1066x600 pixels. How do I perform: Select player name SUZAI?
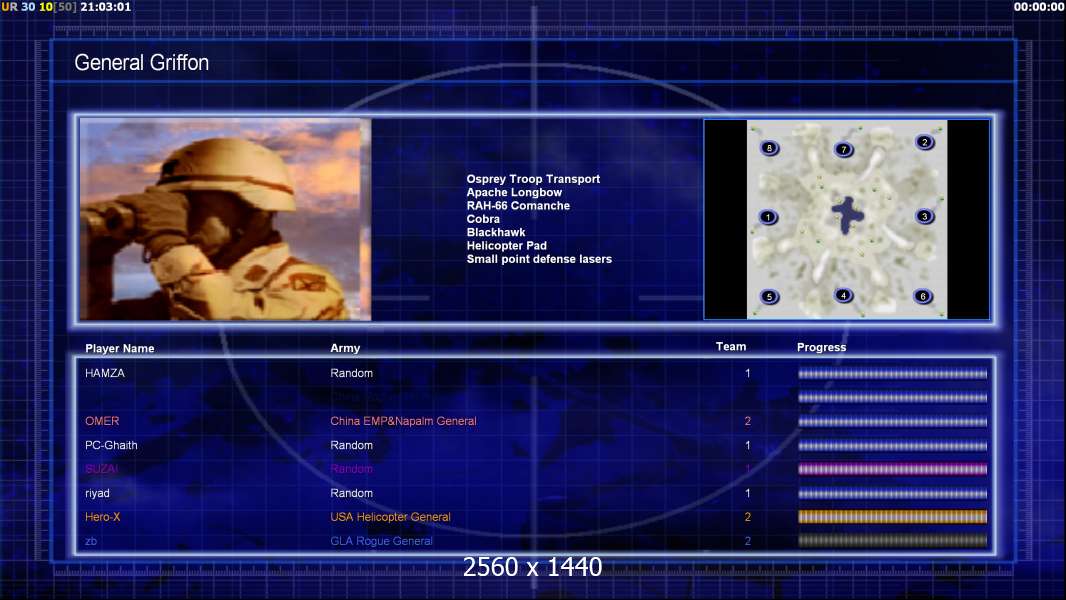(101, 469)
